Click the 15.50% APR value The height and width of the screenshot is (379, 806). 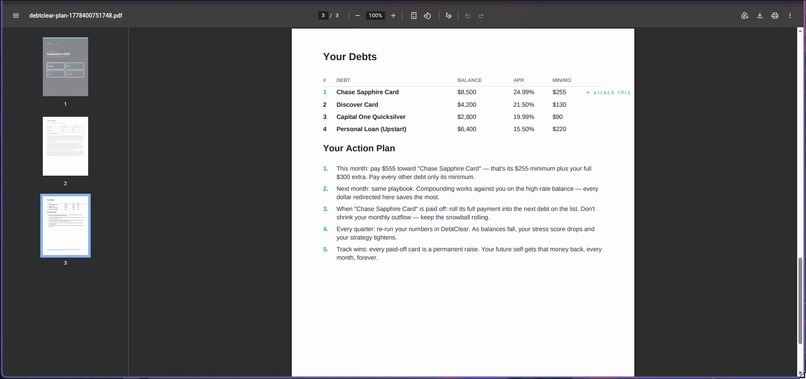pos(523,129)
